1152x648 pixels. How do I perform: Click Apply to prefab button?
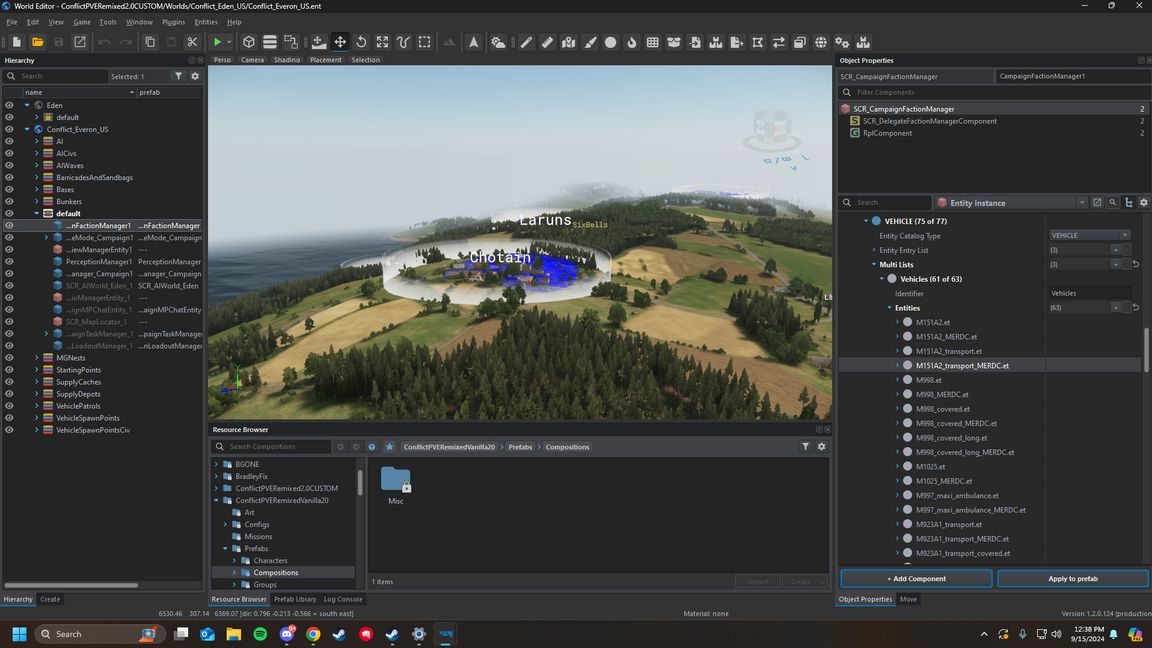[1072, 578]
